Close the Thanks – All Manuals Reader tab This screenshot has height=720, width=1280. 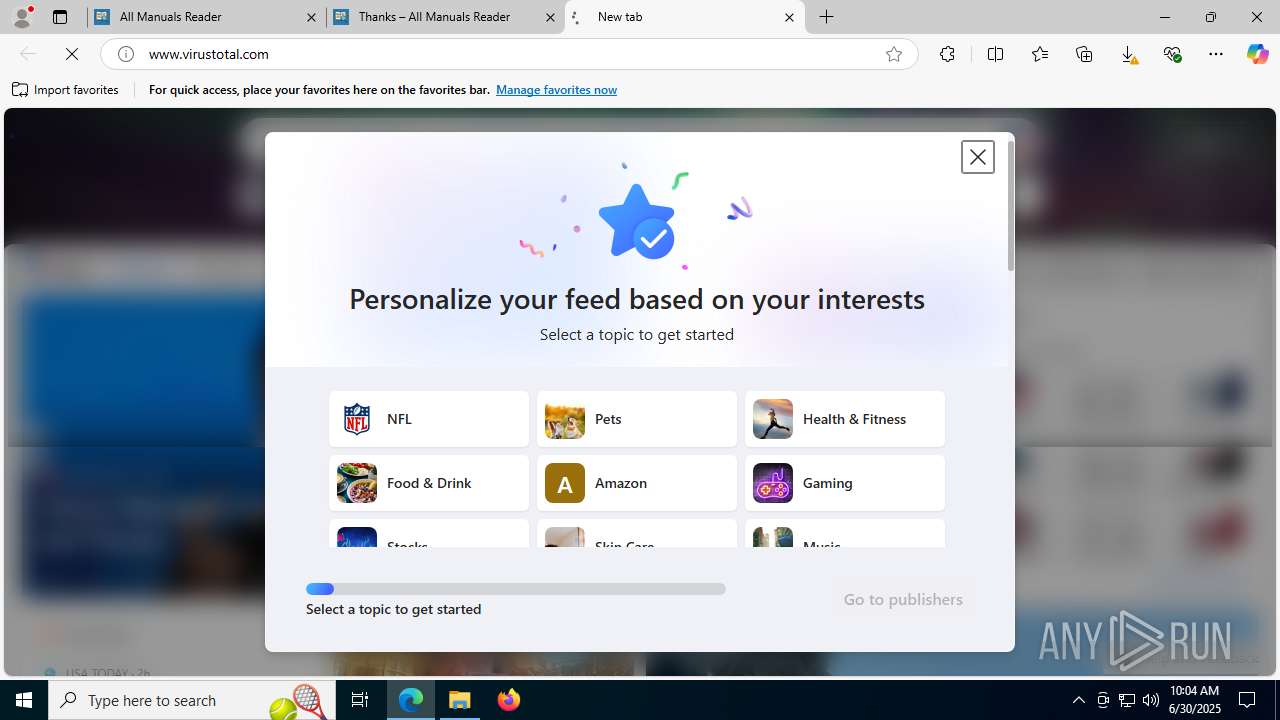[550, 17]
